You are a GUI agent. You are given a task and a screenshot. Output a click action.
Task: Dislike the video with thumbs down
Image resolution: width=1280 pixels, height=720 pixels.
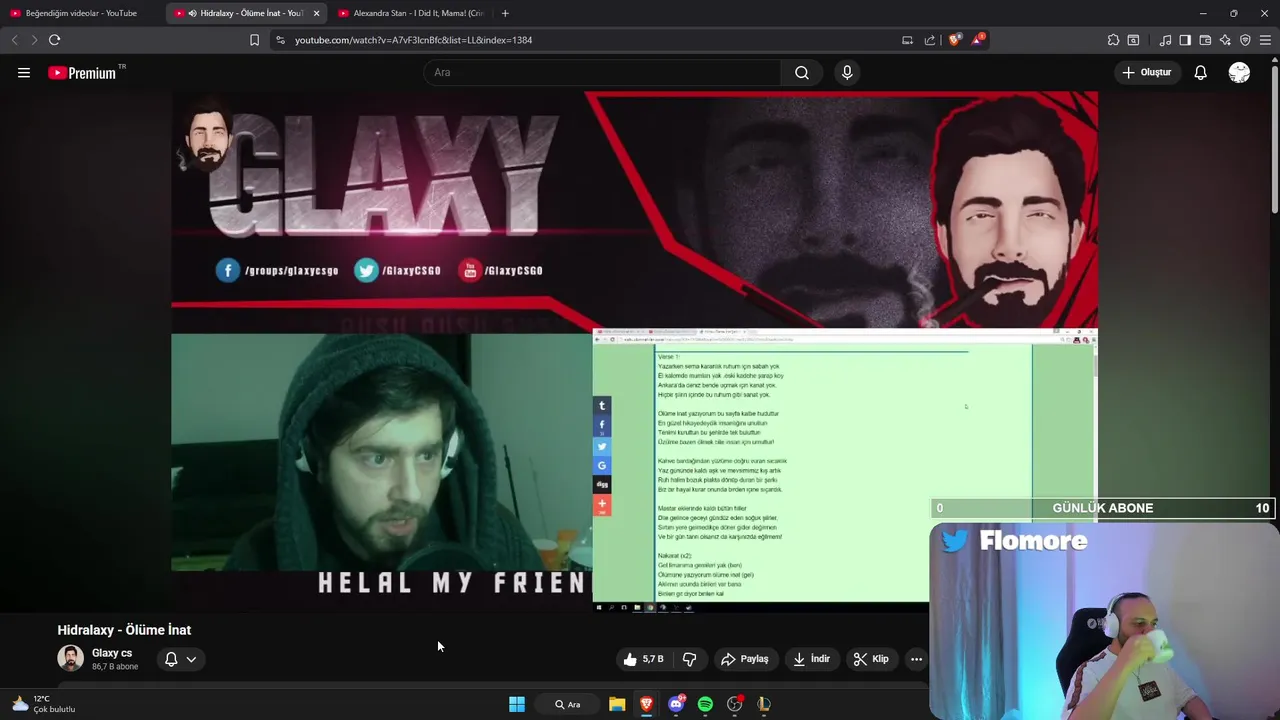click(690, 659)
